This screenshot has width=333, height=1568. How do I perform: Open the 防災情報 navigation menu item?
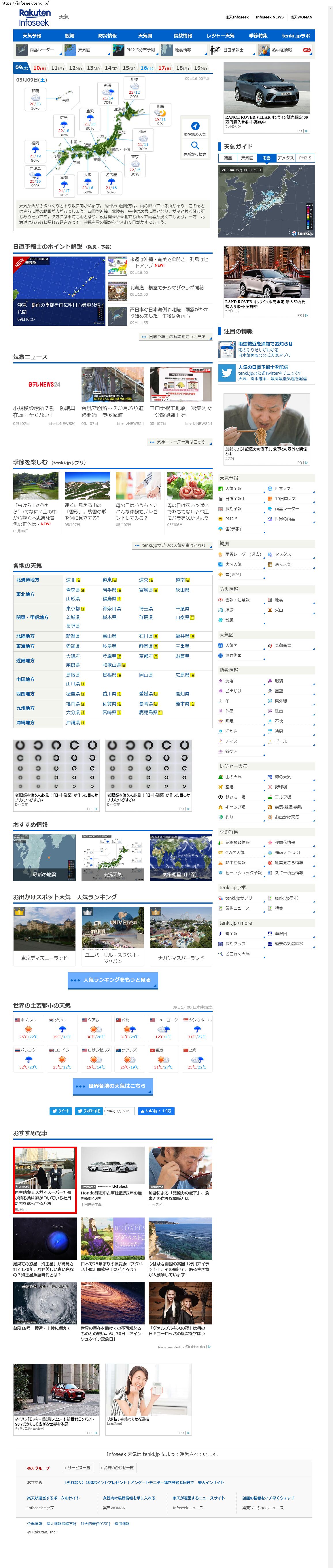pyautogui.click(x=107, y=36)
